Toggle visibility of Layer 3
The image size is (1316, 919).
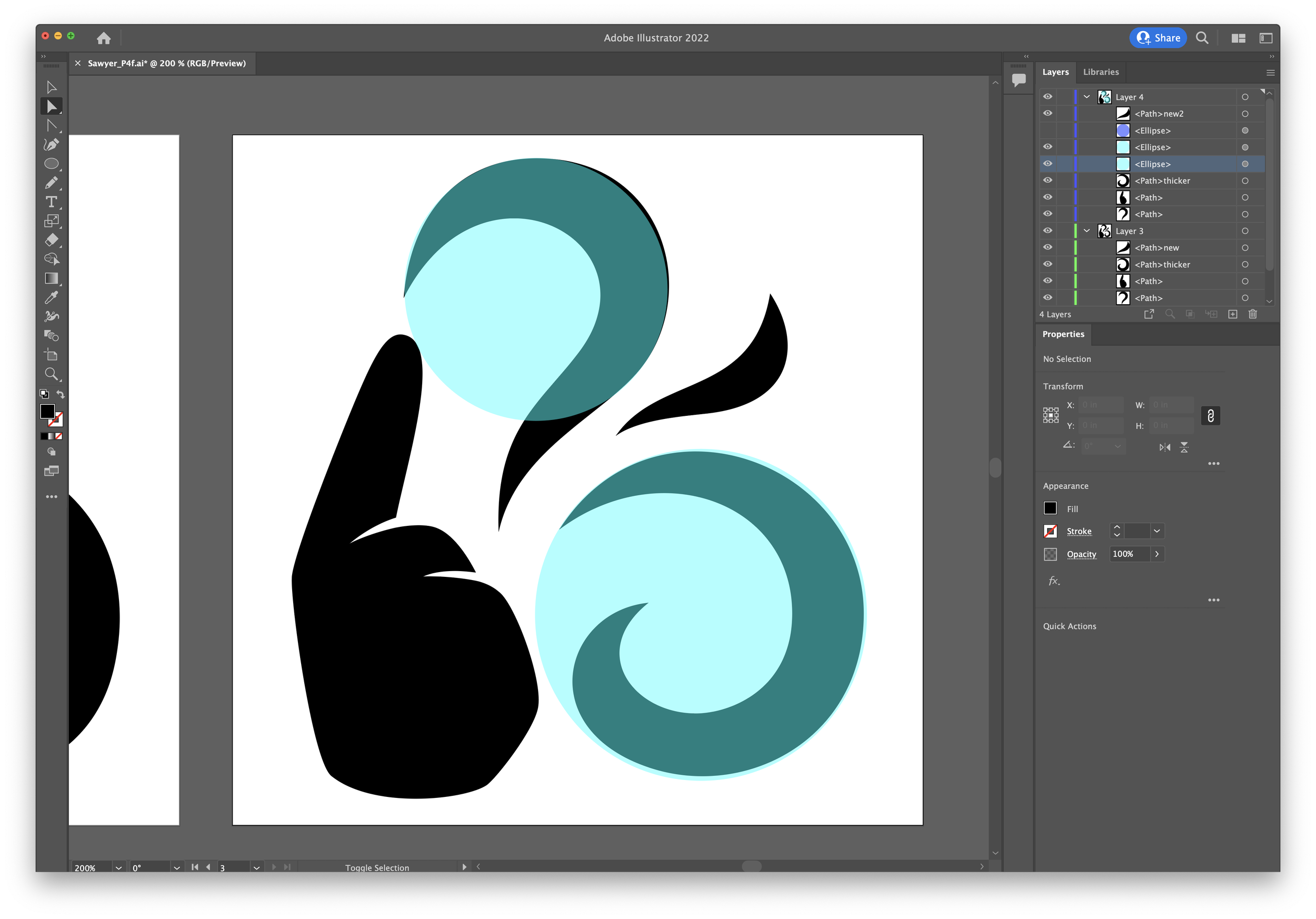[1047, 231]
